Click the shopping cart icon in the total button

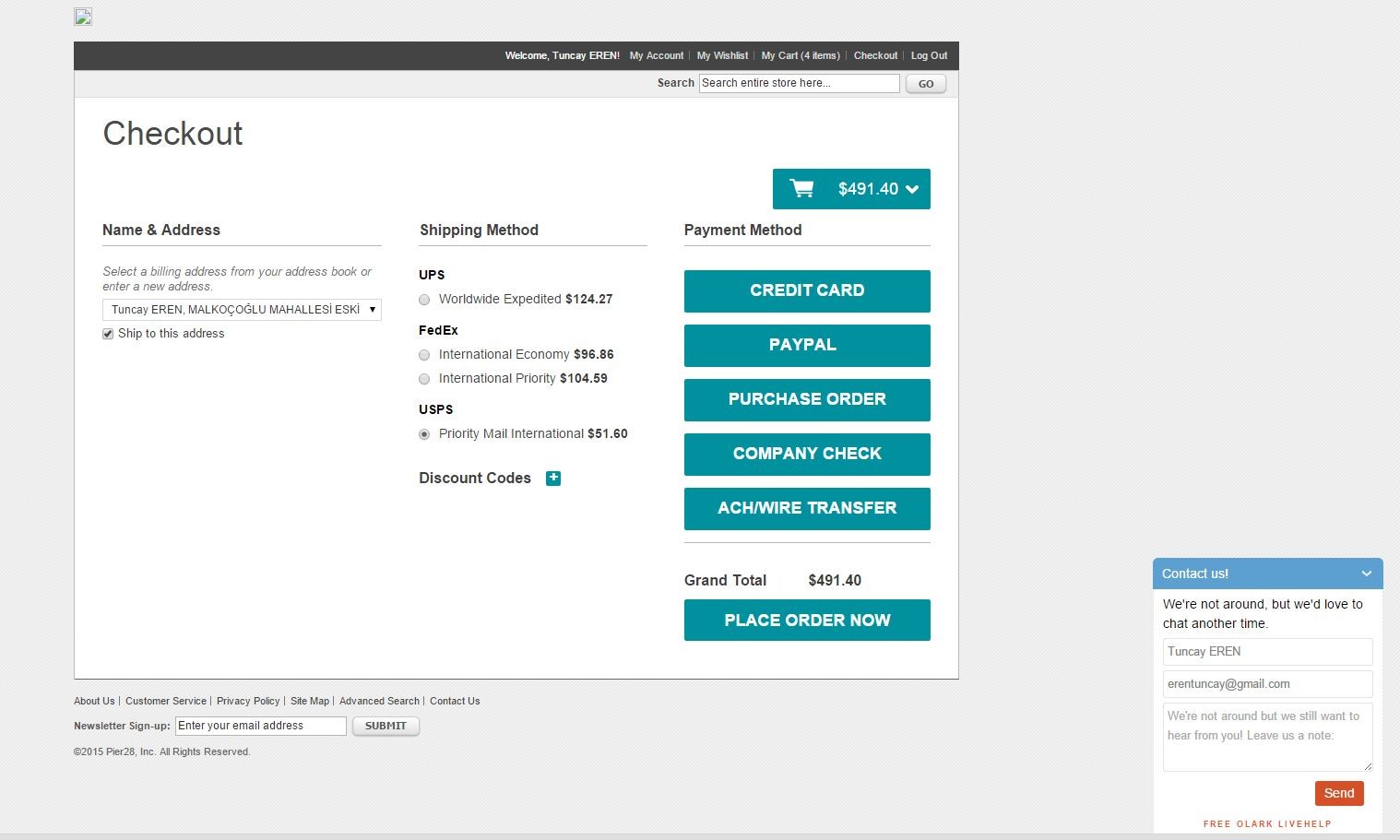pos(801,189)
